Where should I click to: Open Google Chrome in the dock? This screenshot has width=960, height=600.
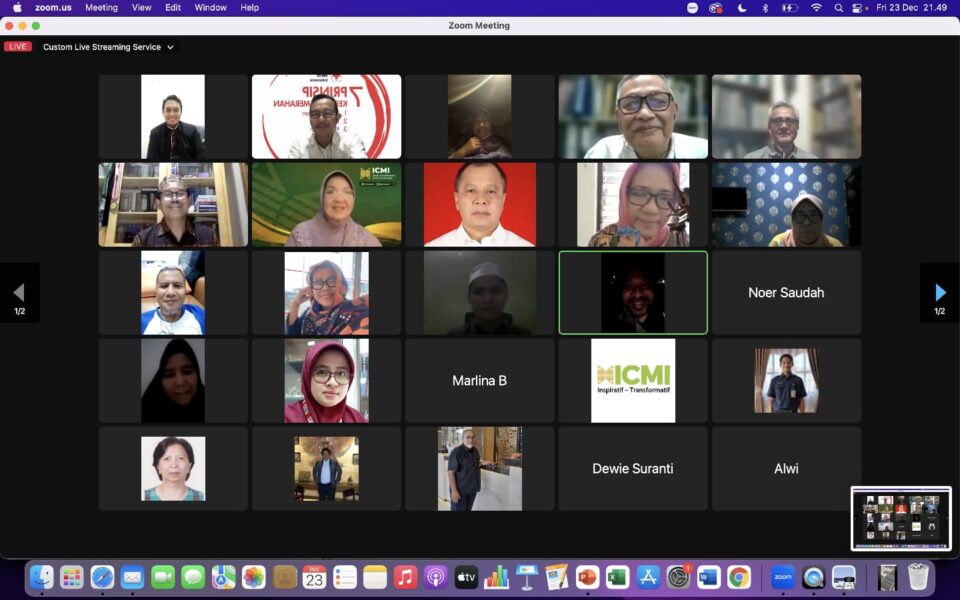point(739,577)
